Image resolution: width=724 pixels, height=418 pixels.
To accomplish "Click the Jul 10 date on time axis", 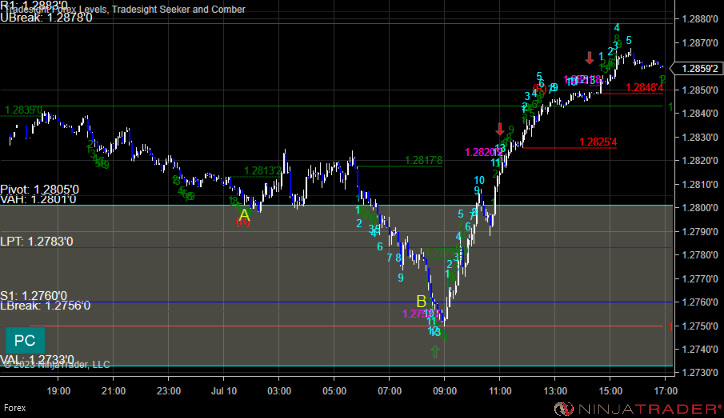I will [224, 391].
